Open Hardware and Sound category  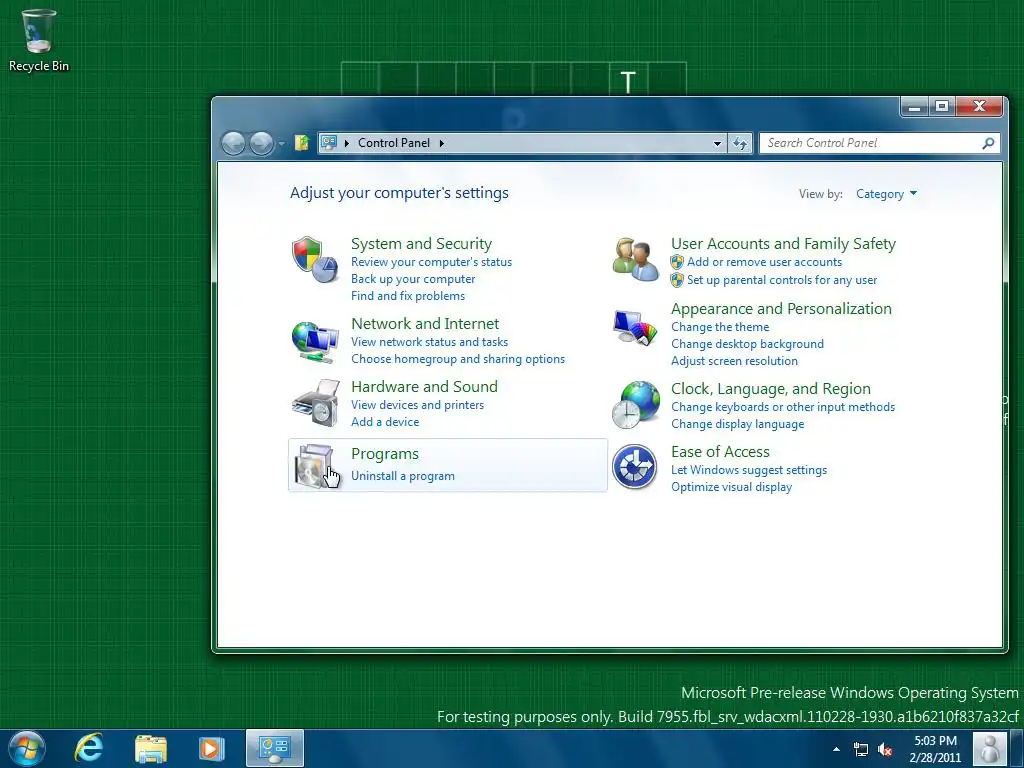[424, 387]
